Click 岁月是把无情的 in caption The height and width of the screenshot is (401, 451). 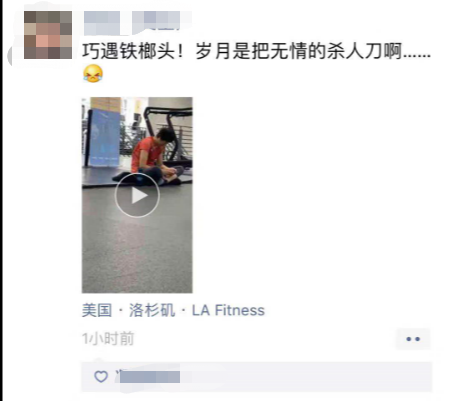[260, 51]
